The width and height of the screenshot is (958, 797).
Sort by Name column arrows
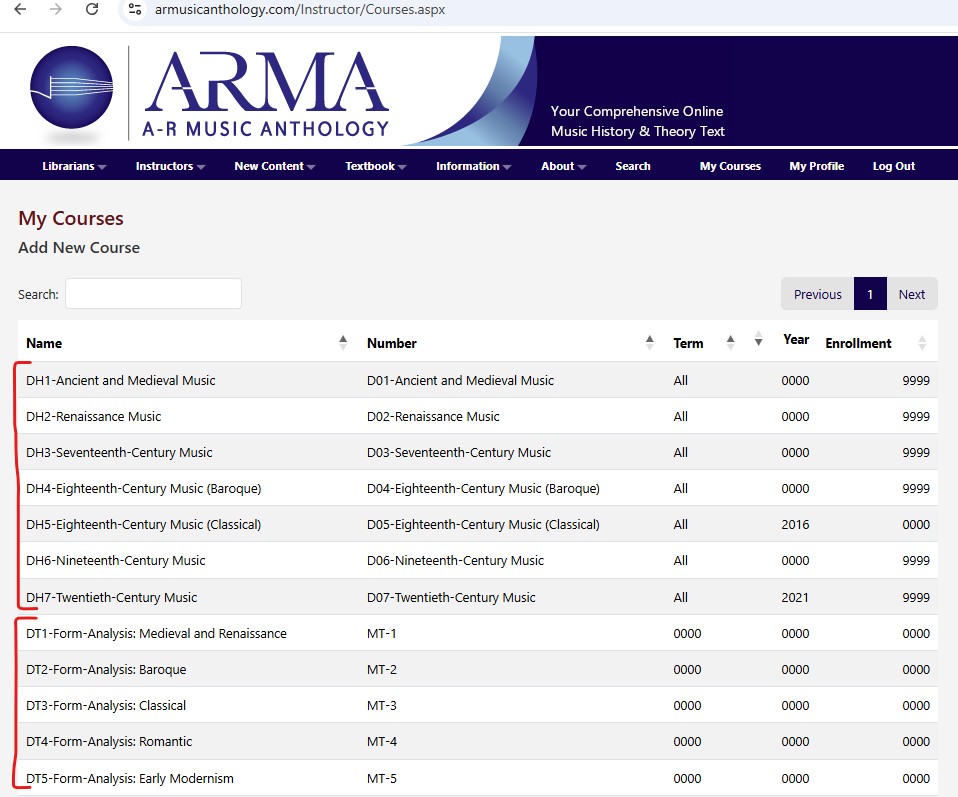click(x=343, y=342)
